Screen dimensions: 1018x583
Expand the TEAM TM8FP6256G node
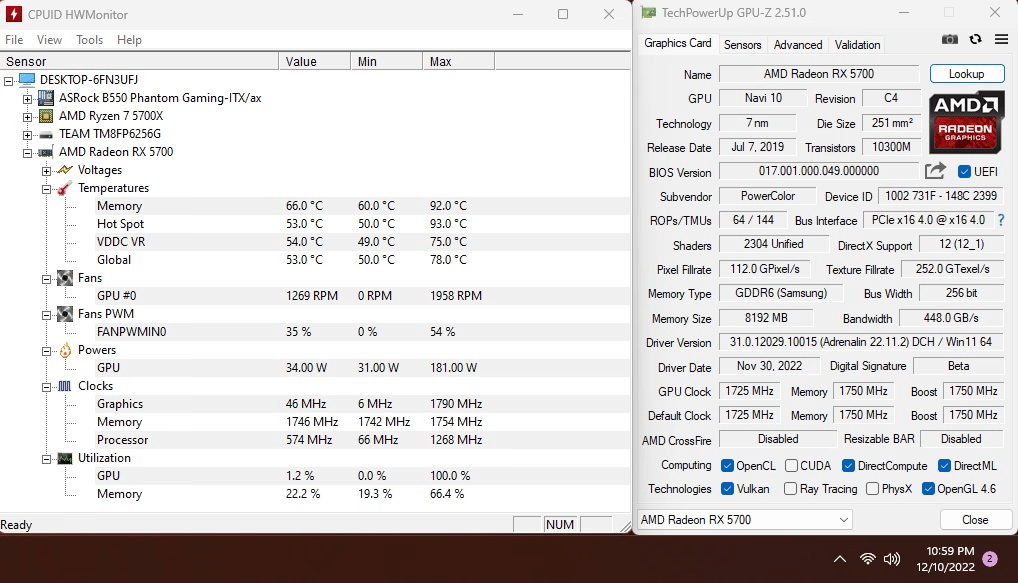tap(27, 135)
